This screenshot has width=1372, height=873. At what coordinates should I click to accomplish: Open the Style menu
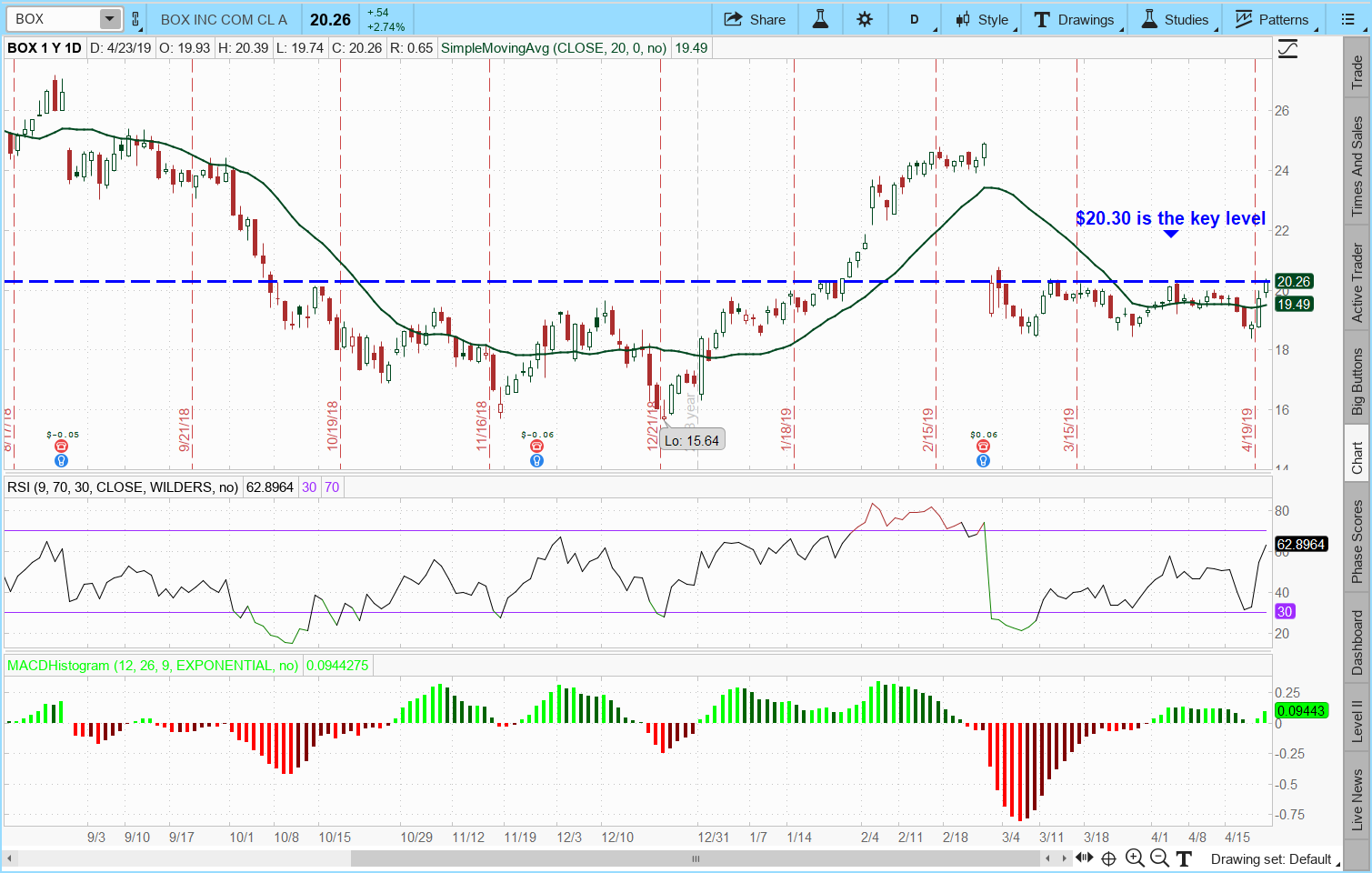coord(982,19)
